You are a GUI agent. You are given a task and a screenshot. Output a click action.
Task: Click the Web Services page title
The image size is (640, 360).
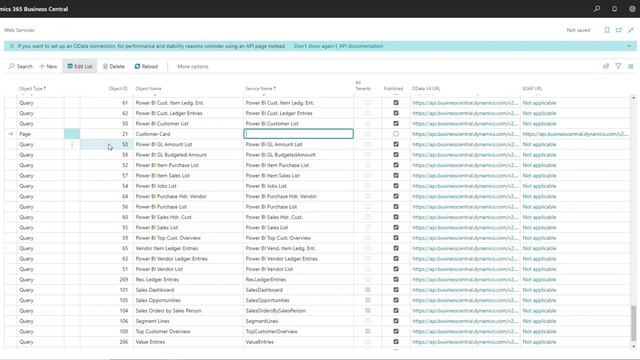click(19, 30)
